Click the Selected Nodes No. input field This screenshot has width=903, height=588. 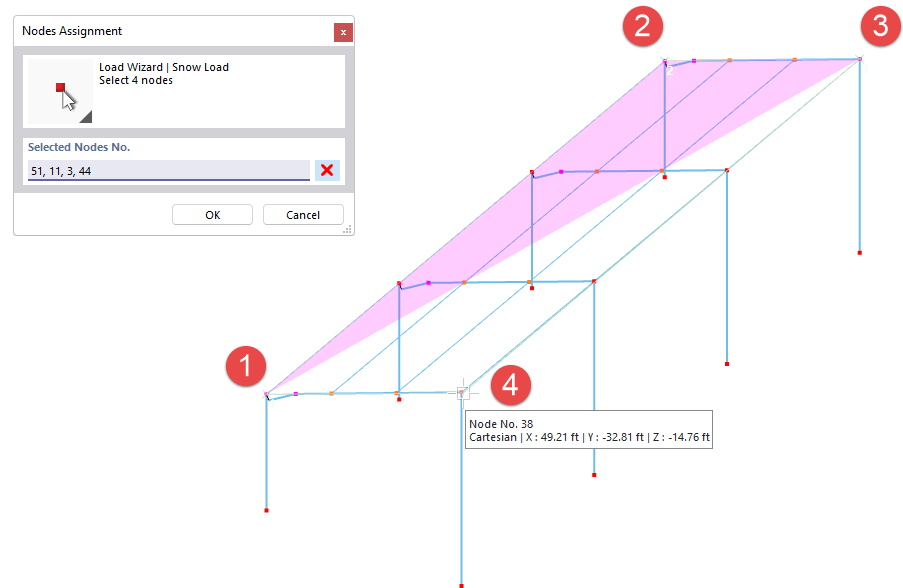pos(169,170)
